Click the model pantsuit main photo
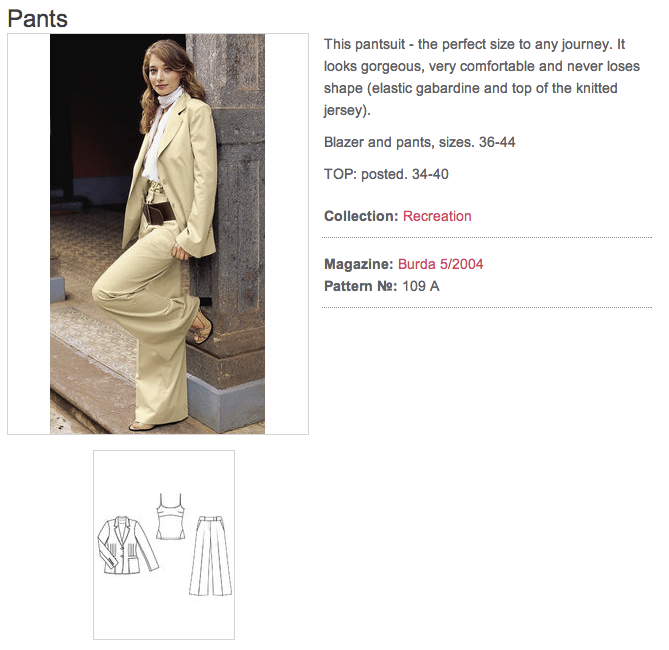 click(157, 234)
